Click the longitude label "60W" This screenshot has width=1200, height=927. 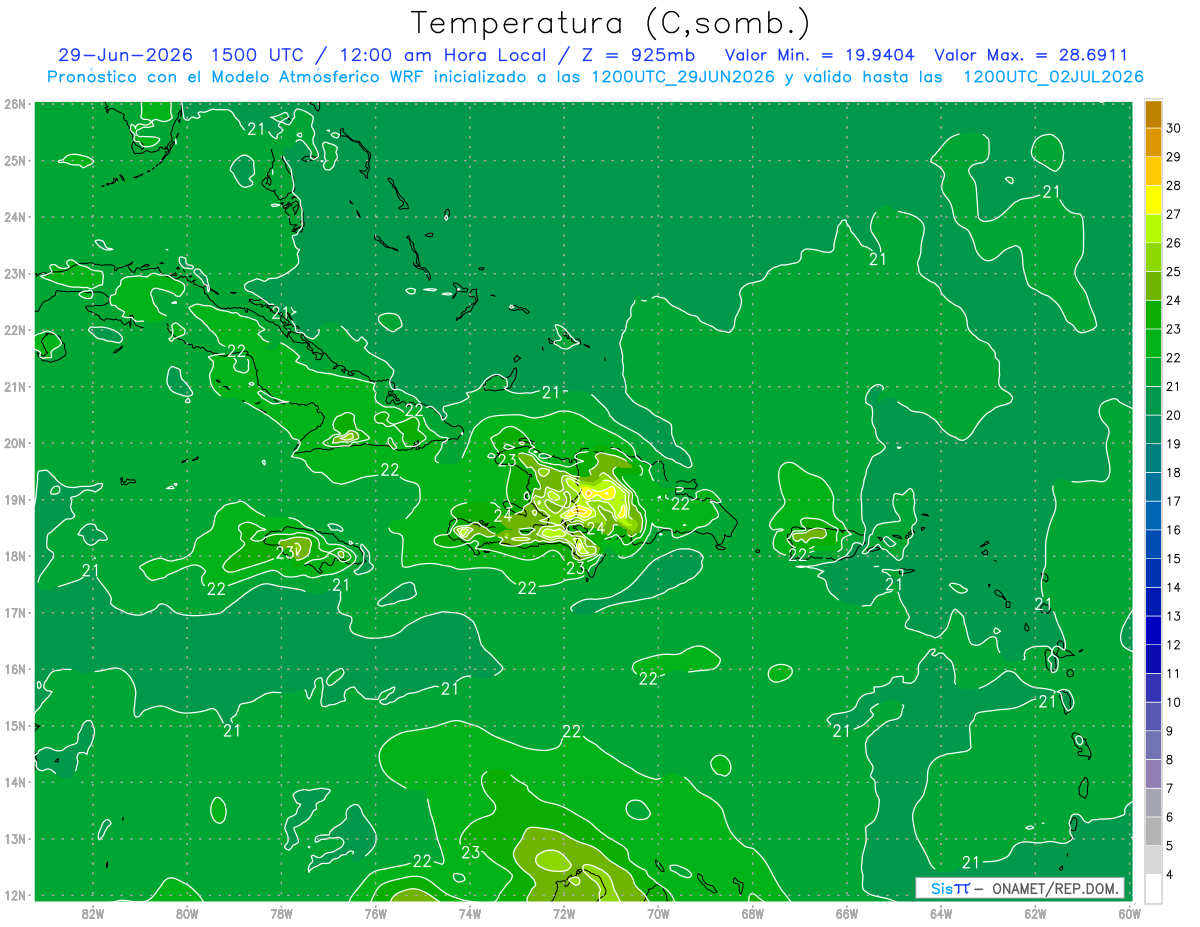click(x=1129, y=913)
